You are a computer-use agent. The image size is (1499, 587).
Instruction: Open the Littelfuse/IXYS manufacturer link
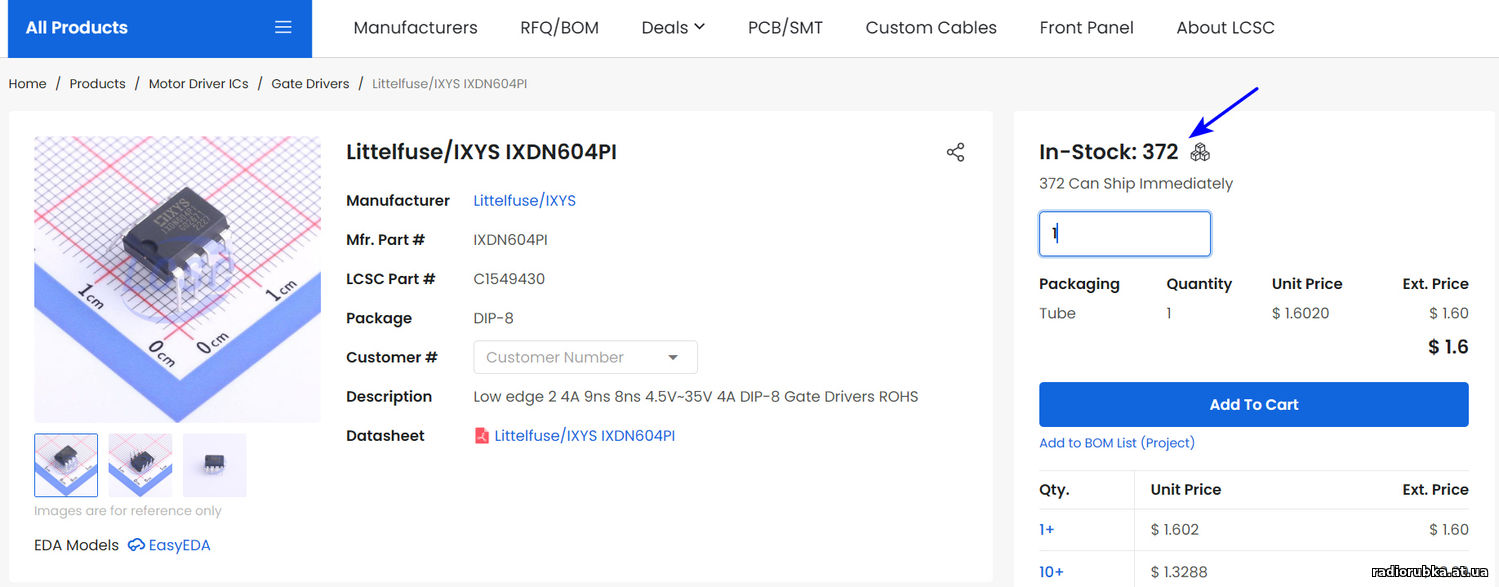tap(524, 201)
